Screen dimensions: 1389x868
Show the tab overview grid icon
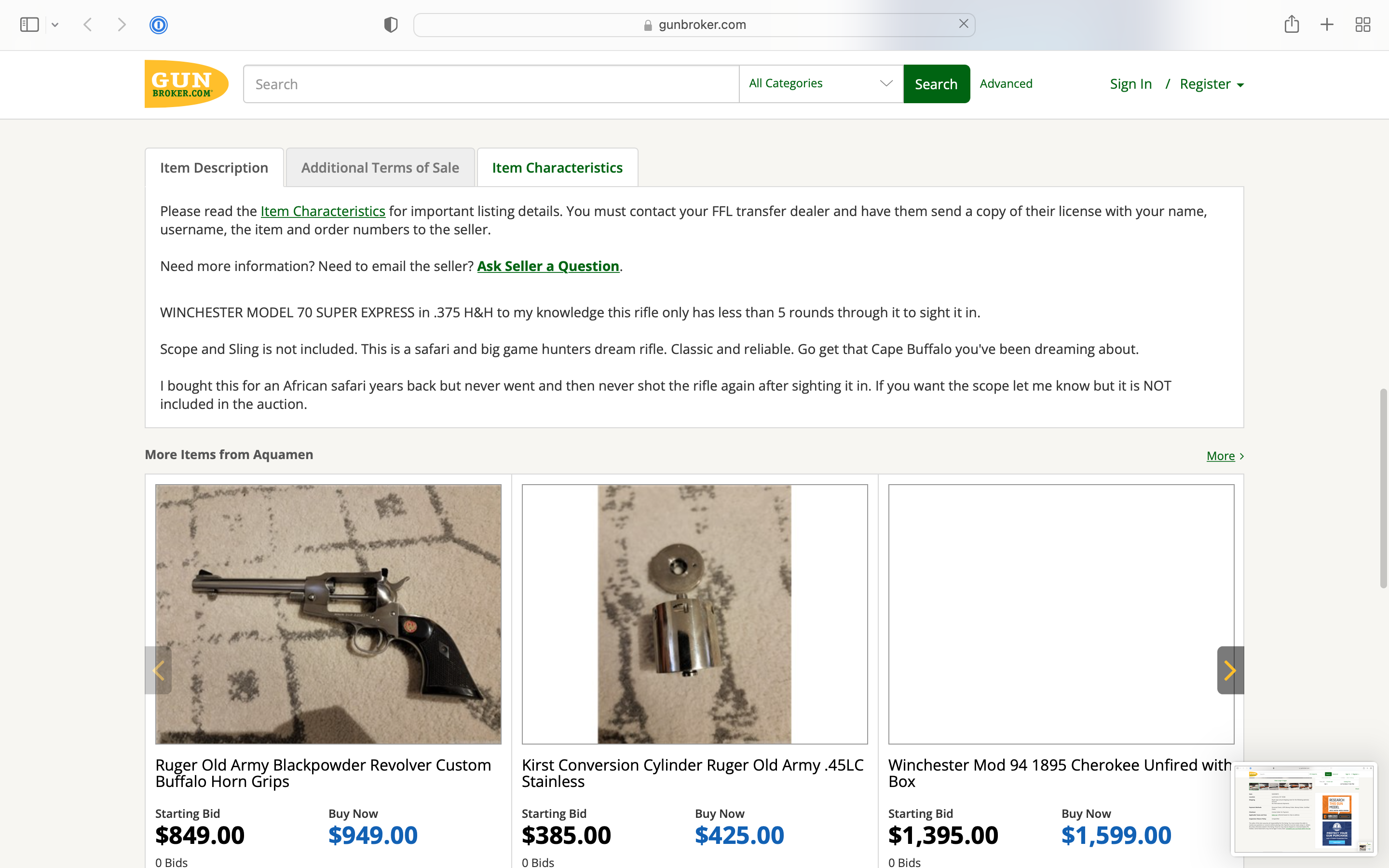coord(1362,25)
